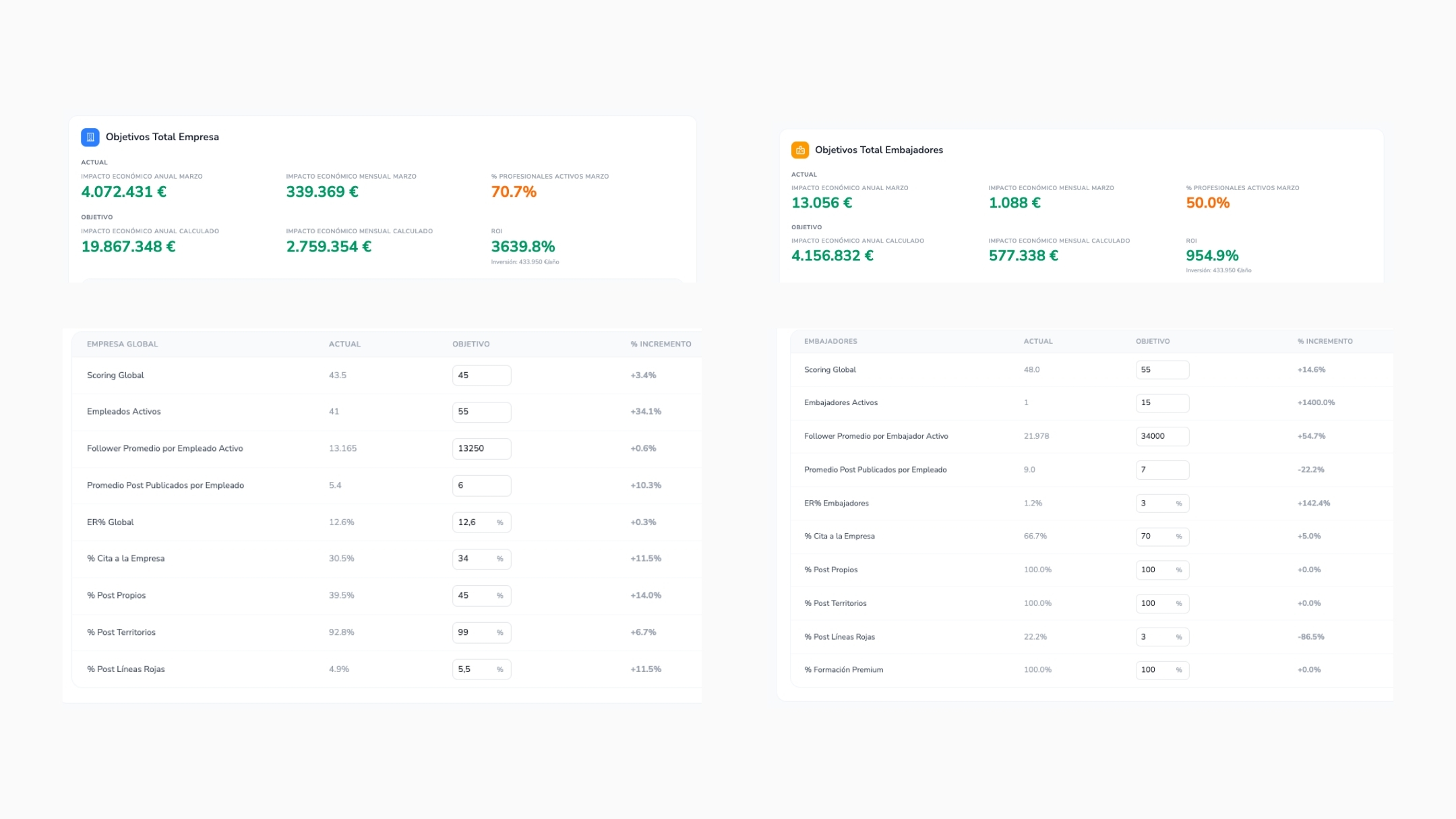Focus the Follower Promedio por Embajador field 34000

(1161, 436)
